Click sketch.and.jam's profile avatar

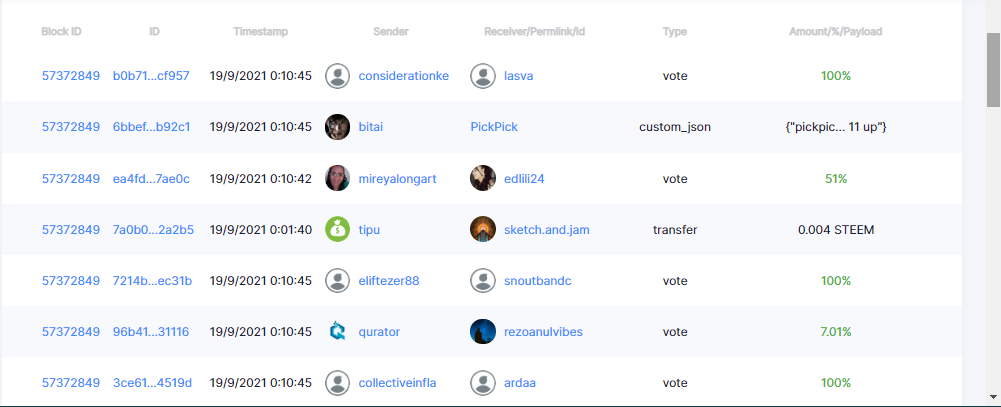483,229
